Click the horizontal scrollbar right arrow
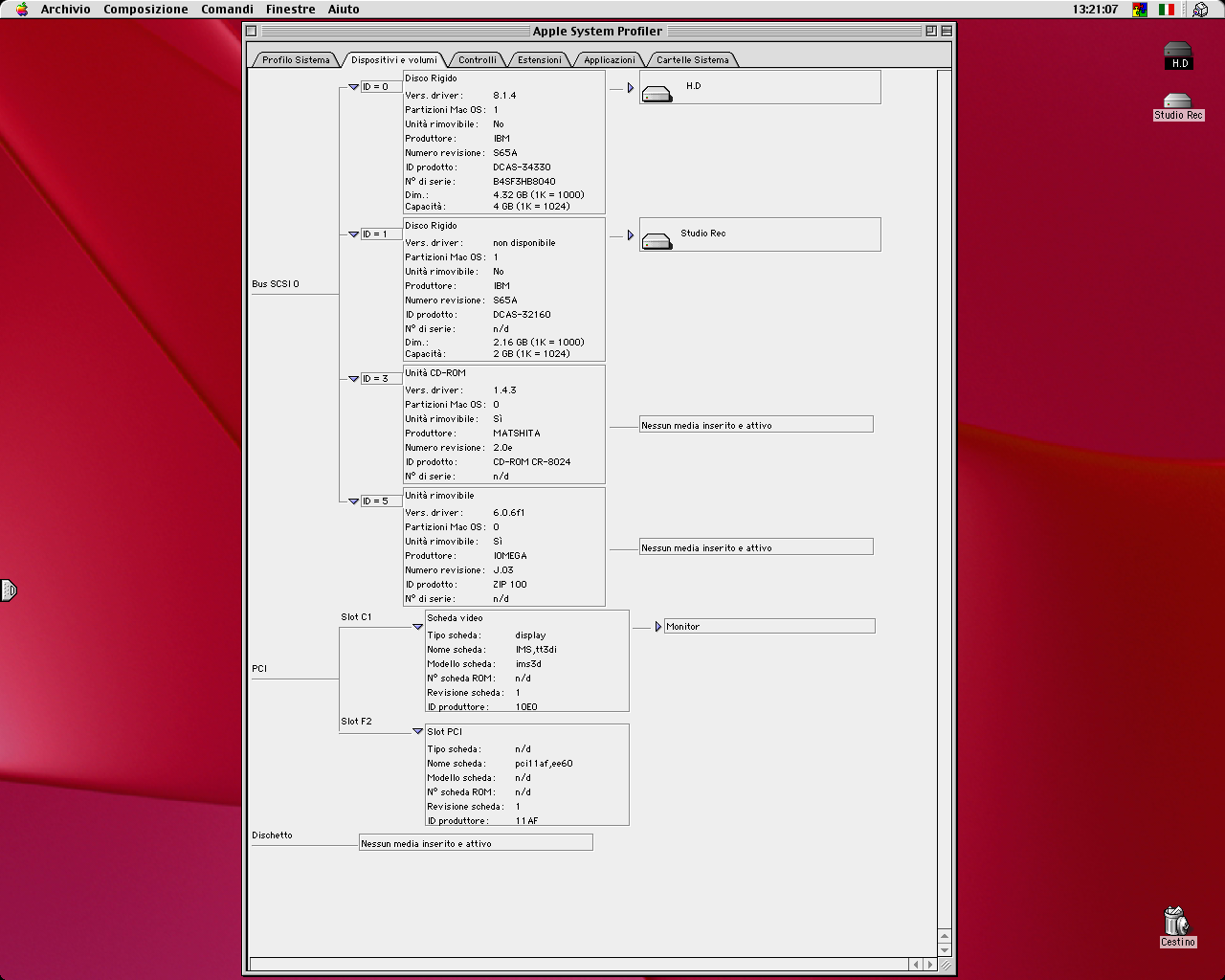The width and height of the screenshot is (1225, 980). coord(930,965)
